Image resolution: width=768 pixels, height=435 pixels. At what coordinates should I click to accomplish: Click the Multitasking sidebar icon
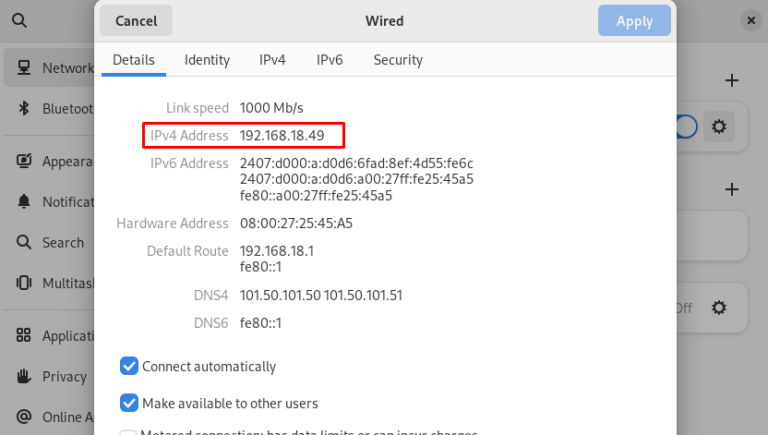[x=24, y=283]
